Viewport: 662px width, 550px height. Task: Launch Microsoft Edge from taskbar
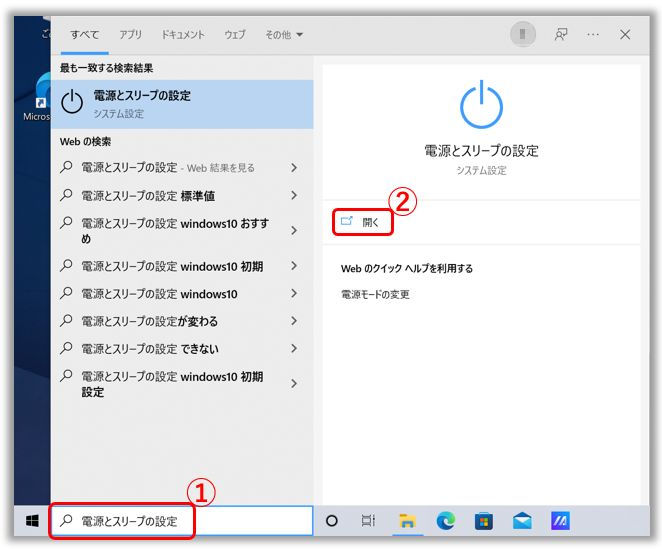tap(445, 521)
